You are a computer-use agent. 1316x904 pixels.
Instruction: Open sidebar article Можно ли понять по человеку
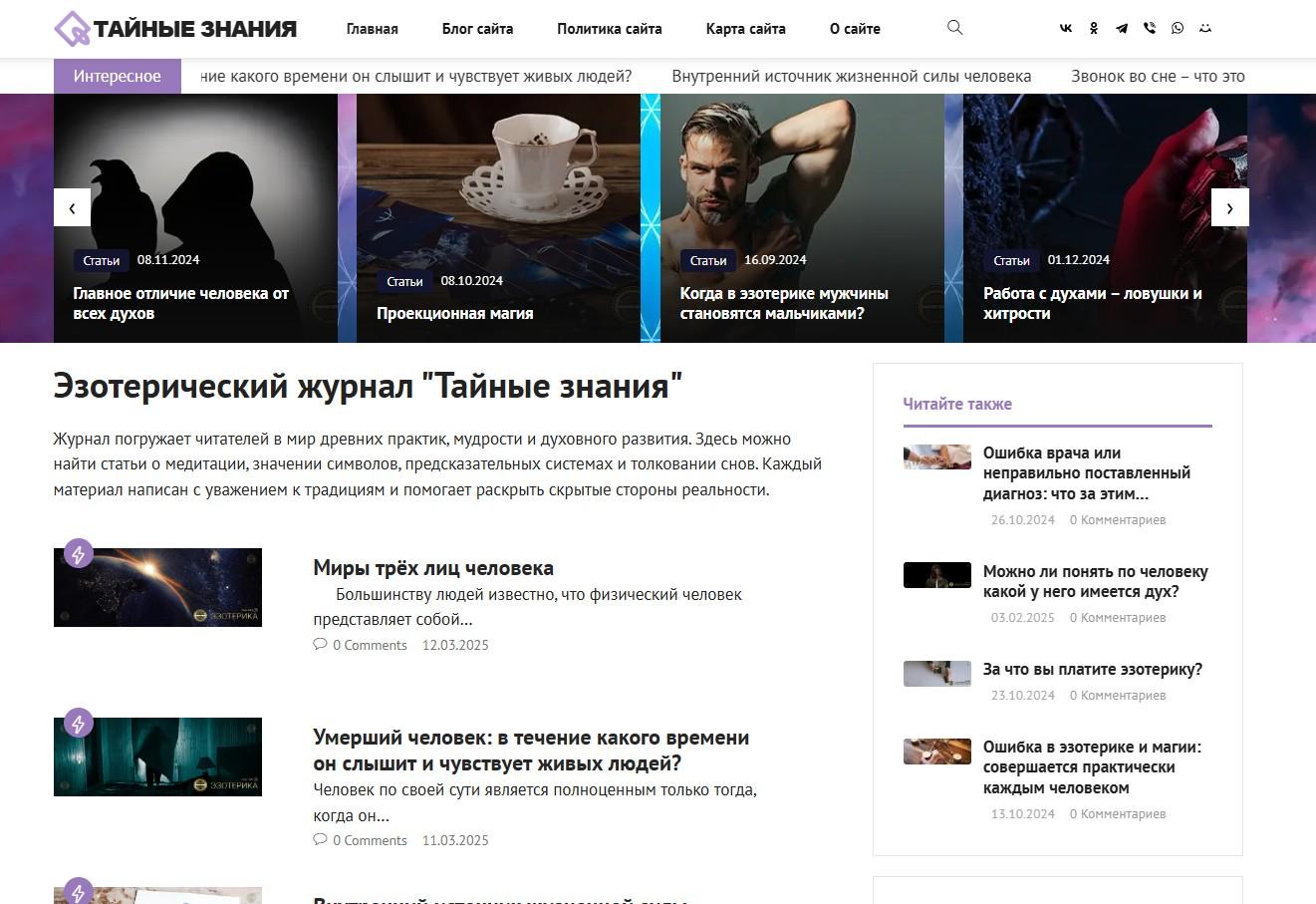pos(1096,581)
